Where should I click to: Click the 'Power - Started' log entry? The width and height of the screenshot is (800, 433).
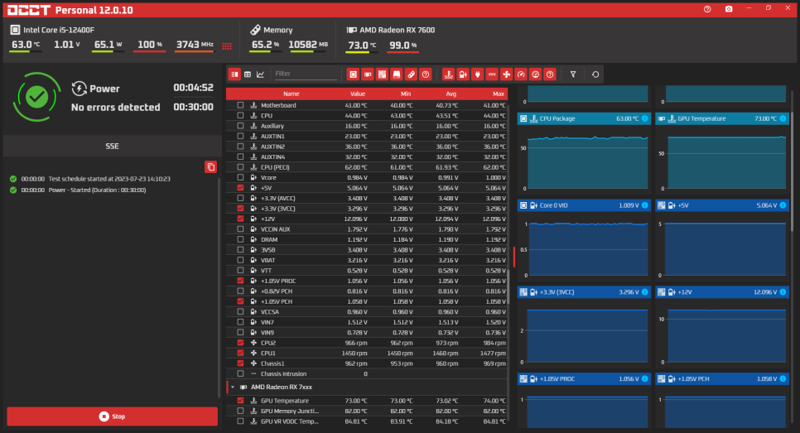[x=97, y=190]
